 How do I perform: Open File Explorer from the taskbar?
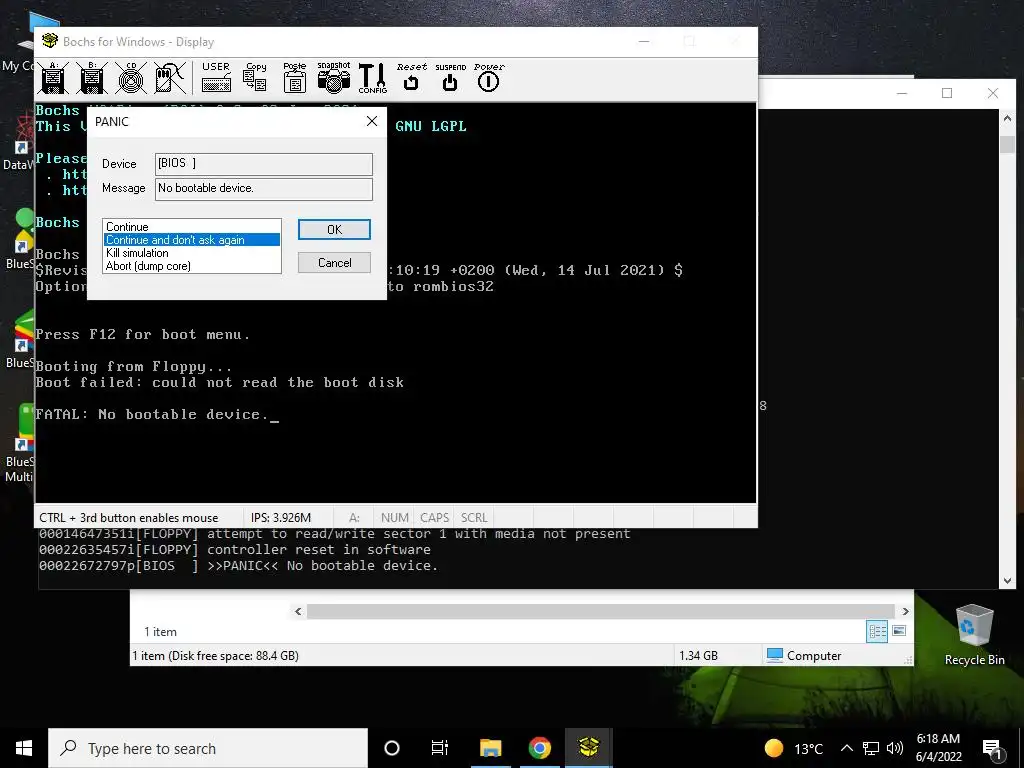pyautogui.click(x=490, y=748)
